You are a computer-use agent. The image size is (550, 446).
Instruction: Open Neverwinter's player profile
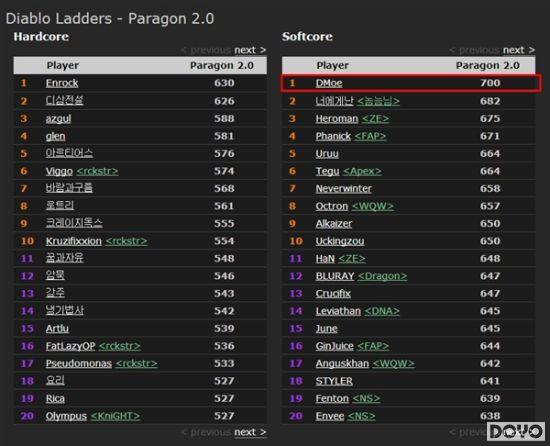[344, 189]
